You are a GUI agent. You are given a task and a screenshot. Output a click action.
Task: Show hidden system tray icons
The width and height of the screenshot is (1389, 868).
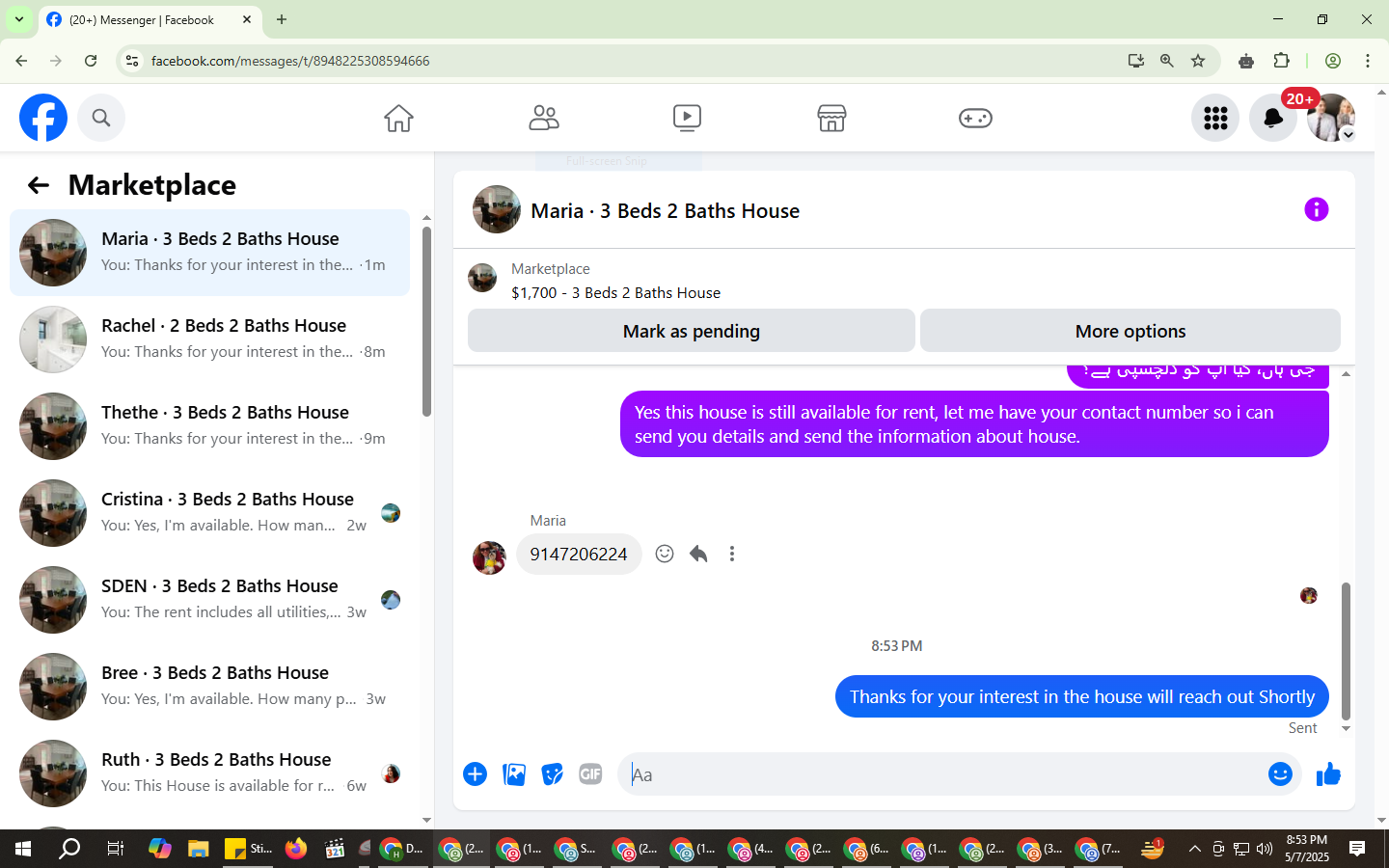(x=1194, y=849)
